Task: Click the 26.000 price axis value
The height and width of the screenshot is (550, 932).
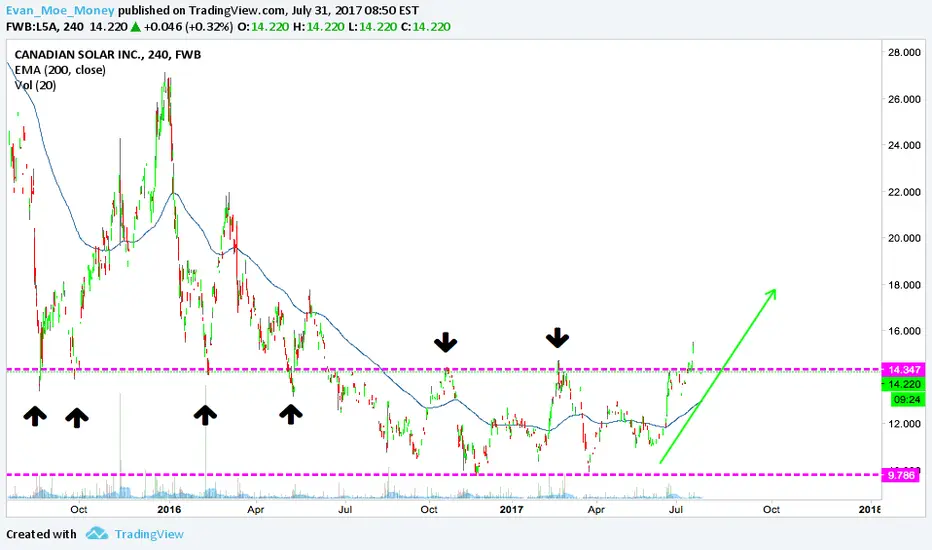Action: (x=903, y=99)
